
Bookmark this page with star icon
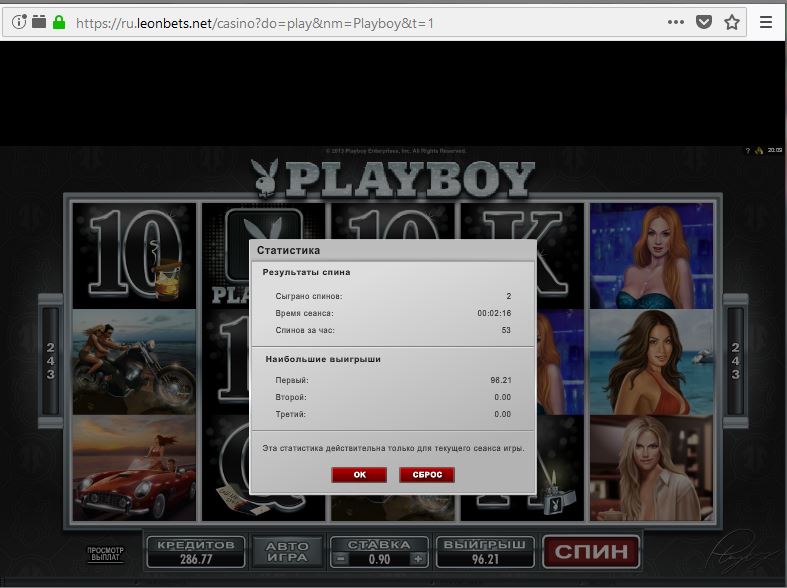tap(732, 21)
